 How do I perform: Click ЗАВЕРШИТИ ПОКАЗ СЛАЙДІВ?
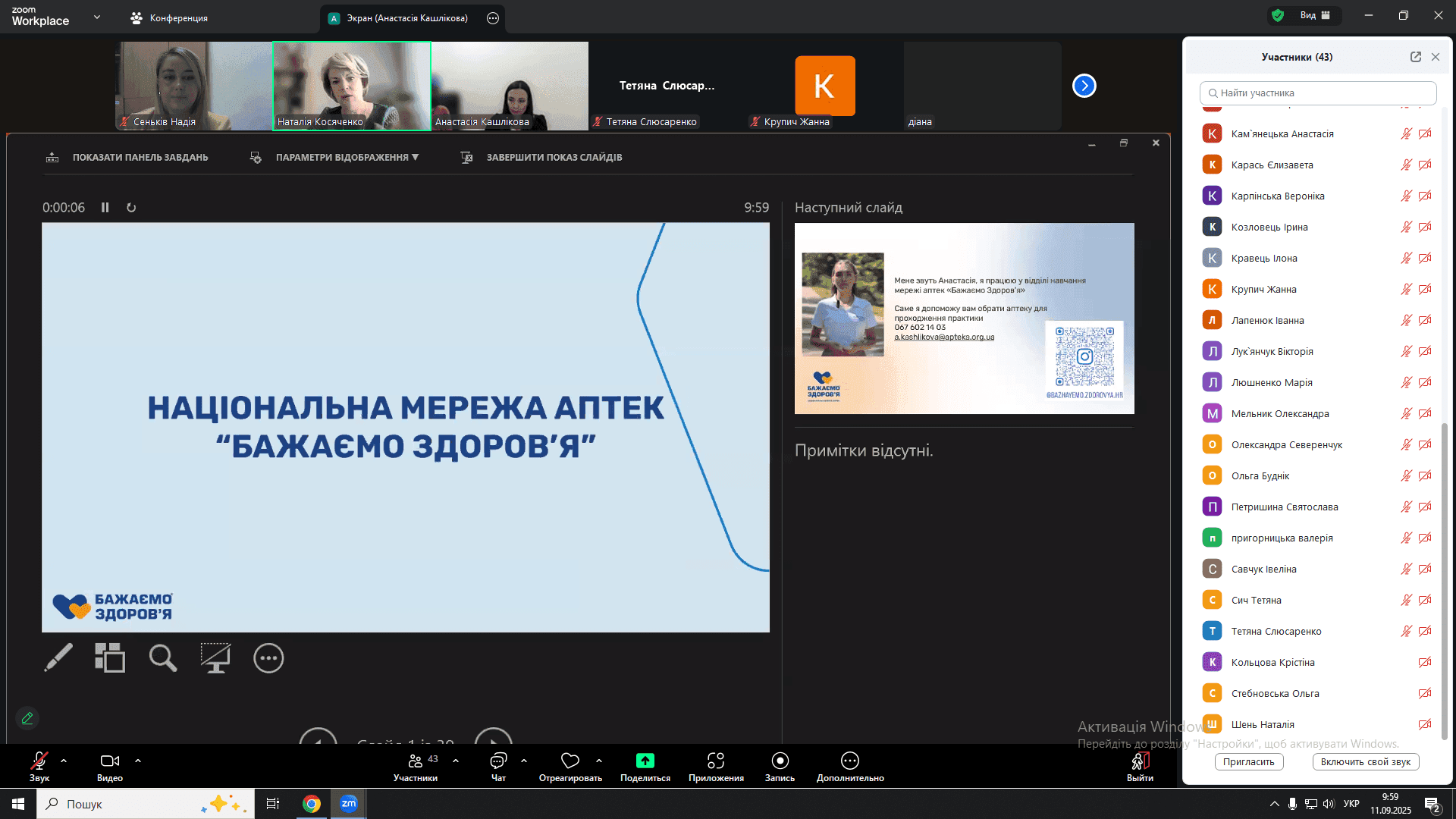point(541,158)
